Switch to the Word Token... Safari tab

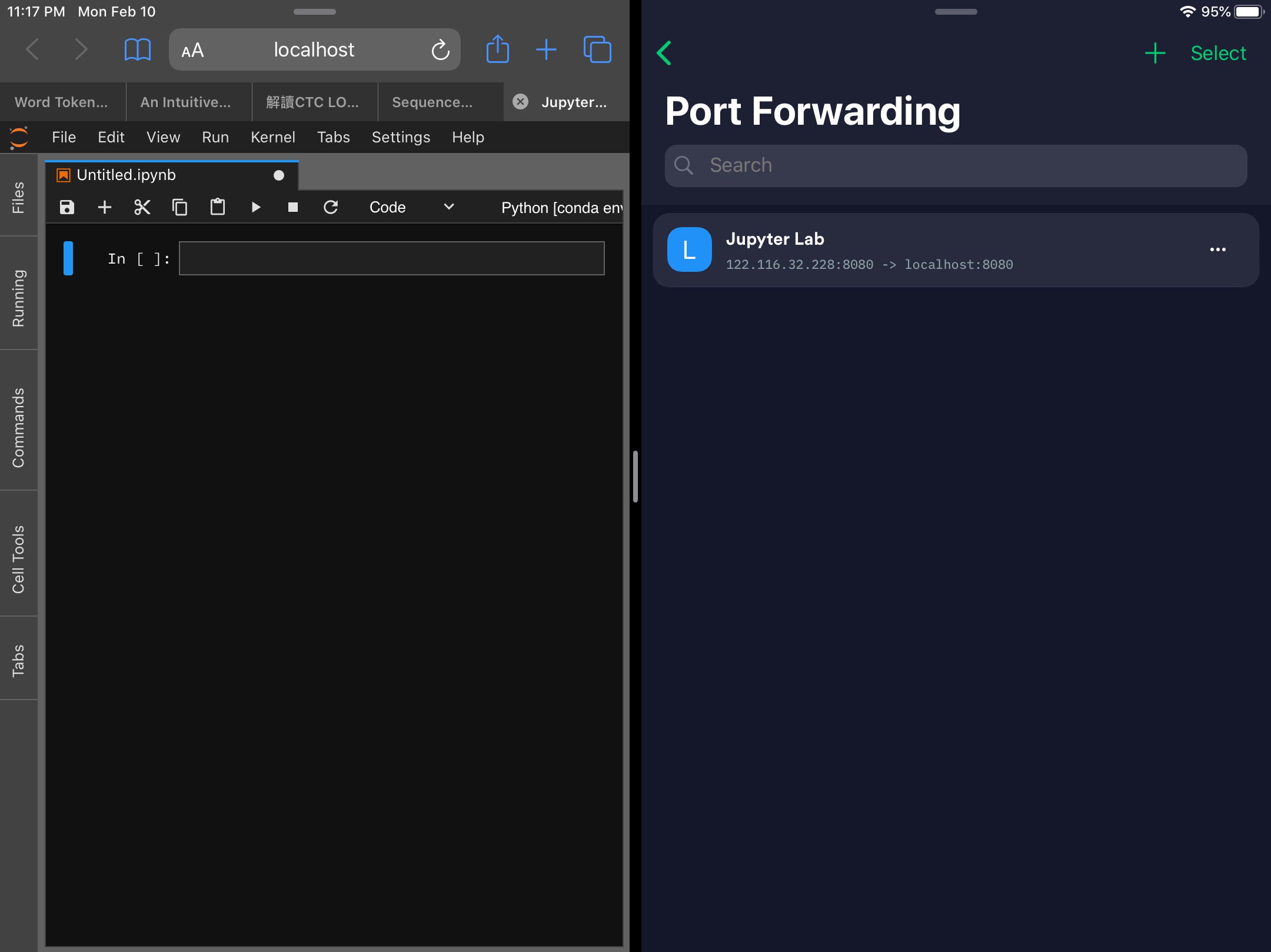(61, 102)
